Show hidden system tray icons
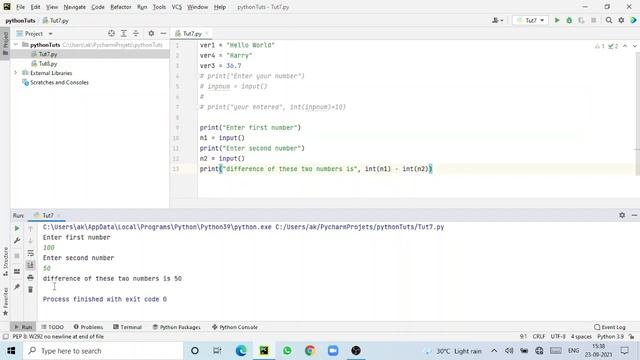This screenshot has height=360, width=640. [494, 351]
